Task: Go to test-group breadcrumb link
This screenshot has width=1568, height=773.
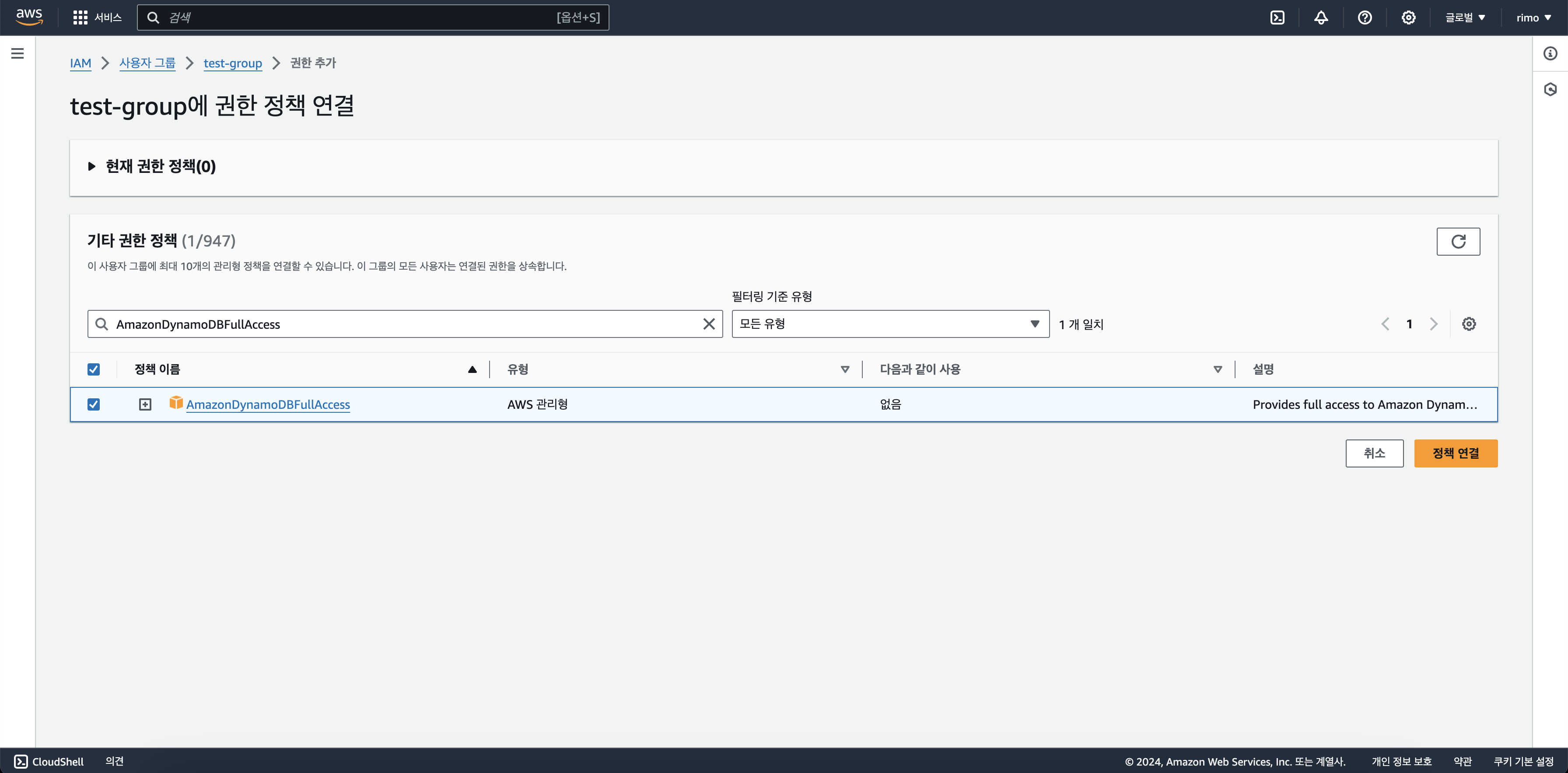Action: [232, 63]
